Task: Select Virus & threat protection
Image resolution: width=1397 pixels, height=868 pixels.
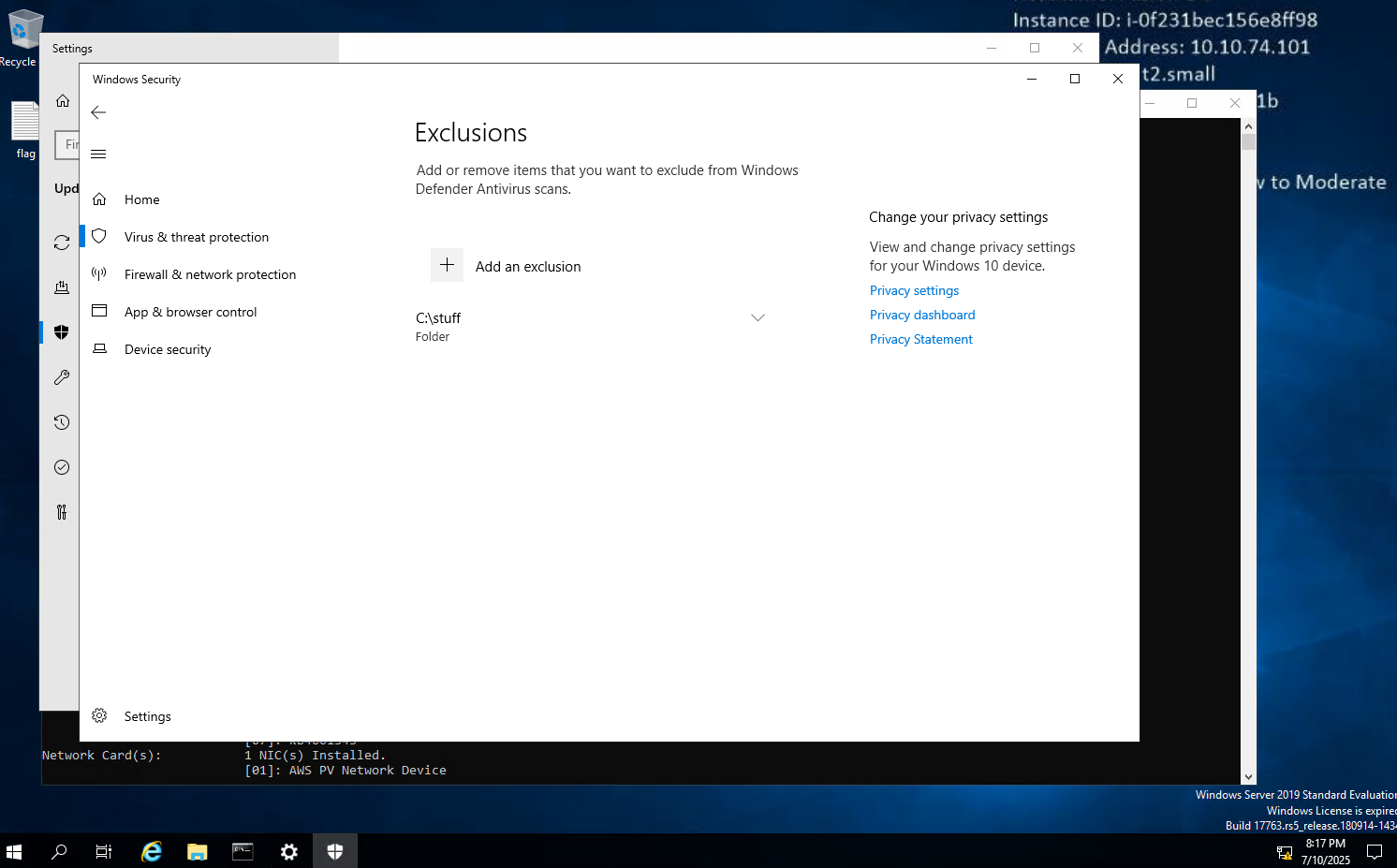Action: pos(197,237)
